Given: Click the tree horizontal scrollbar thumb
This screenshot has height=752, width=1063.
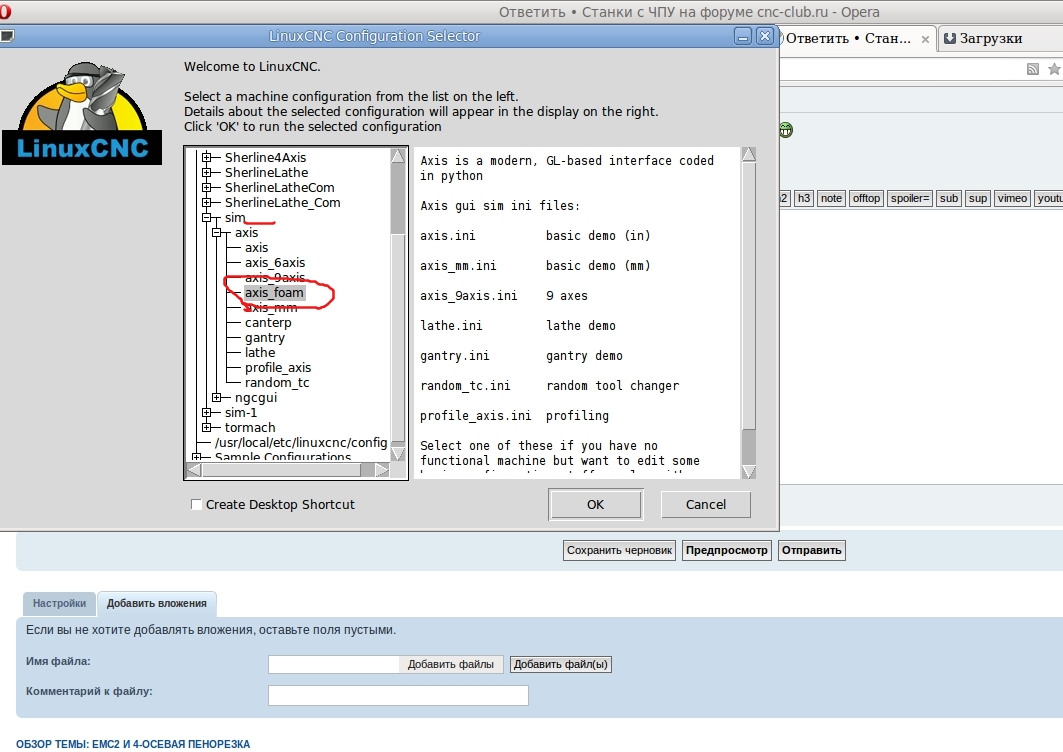Looking at the screenshot, I should point(281,469).
